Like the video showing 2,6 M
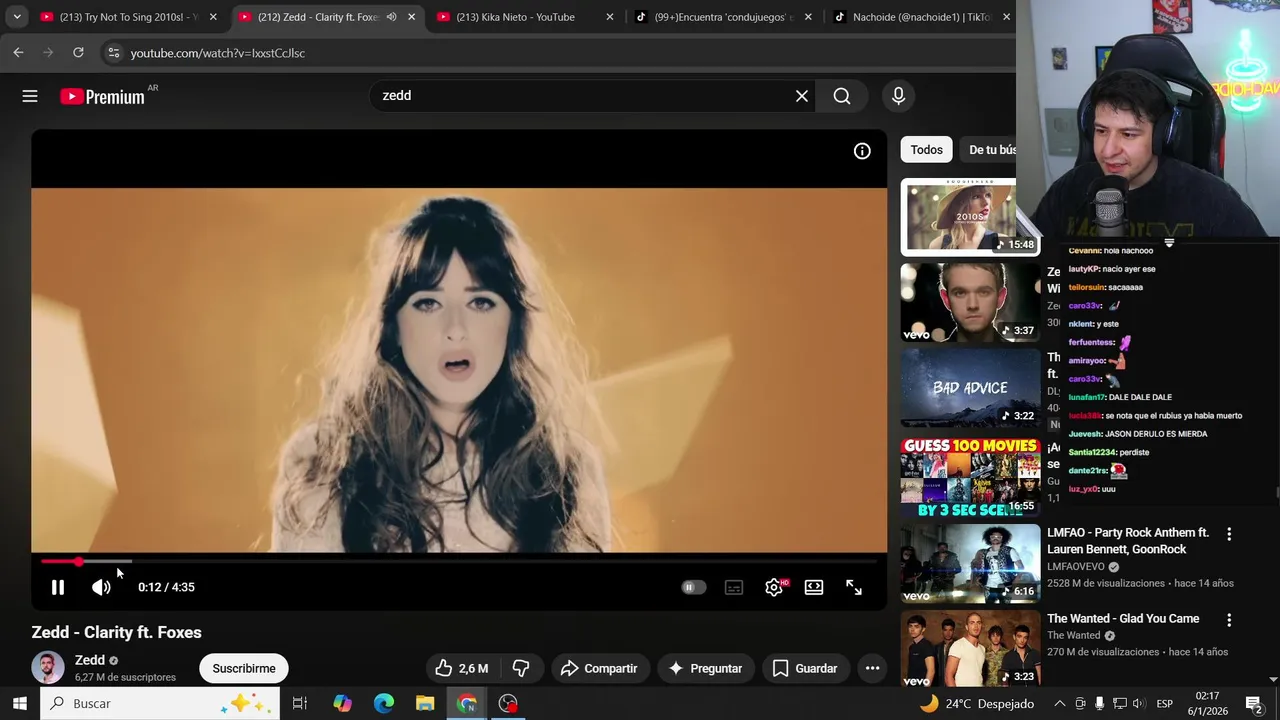Viewport: 1280px width, 720px height. click(462, 669)
